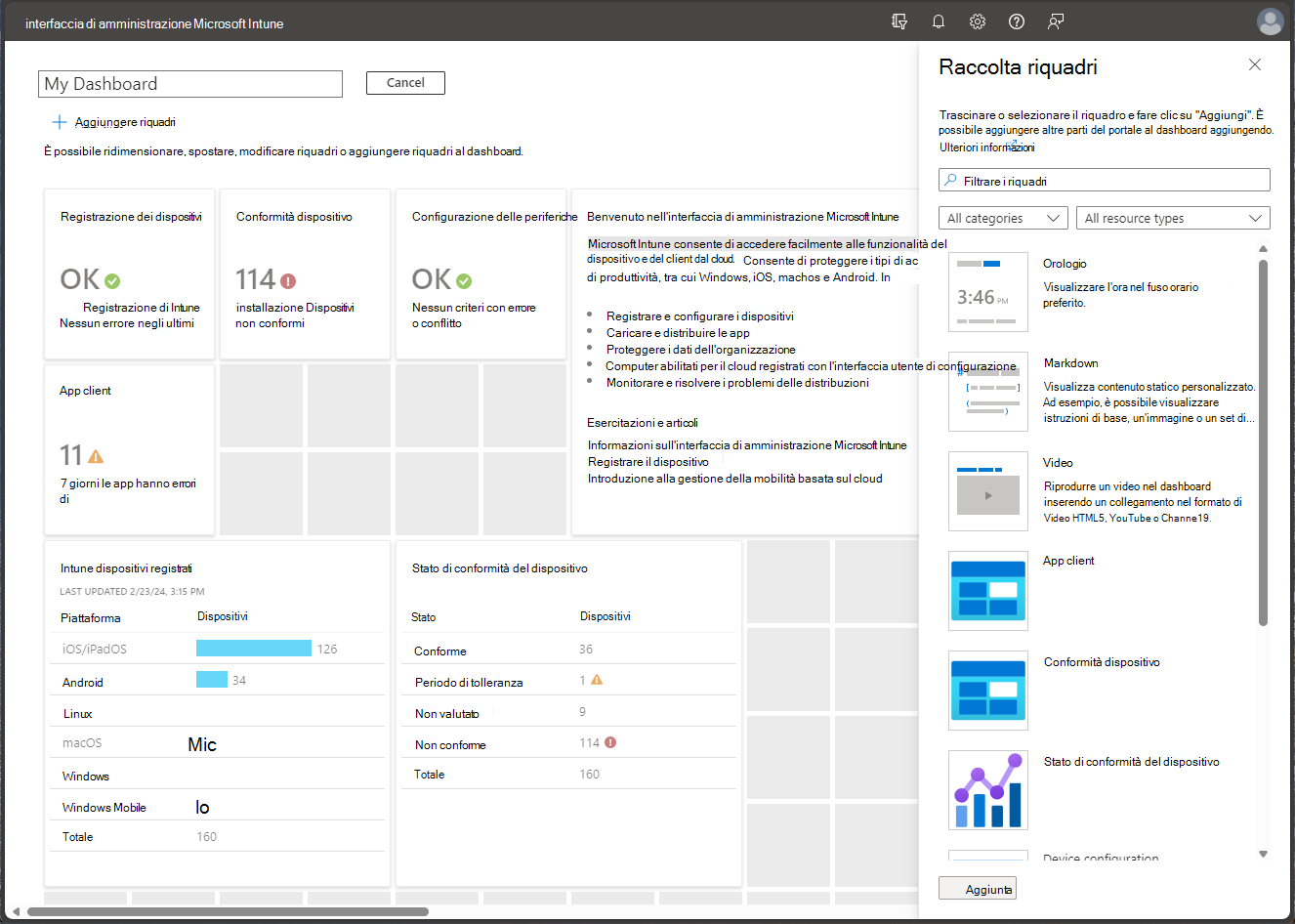1295x924 pixels.
Task: Click the Filtrare i riquadri search field
Action: click(x=1105, y=181)
